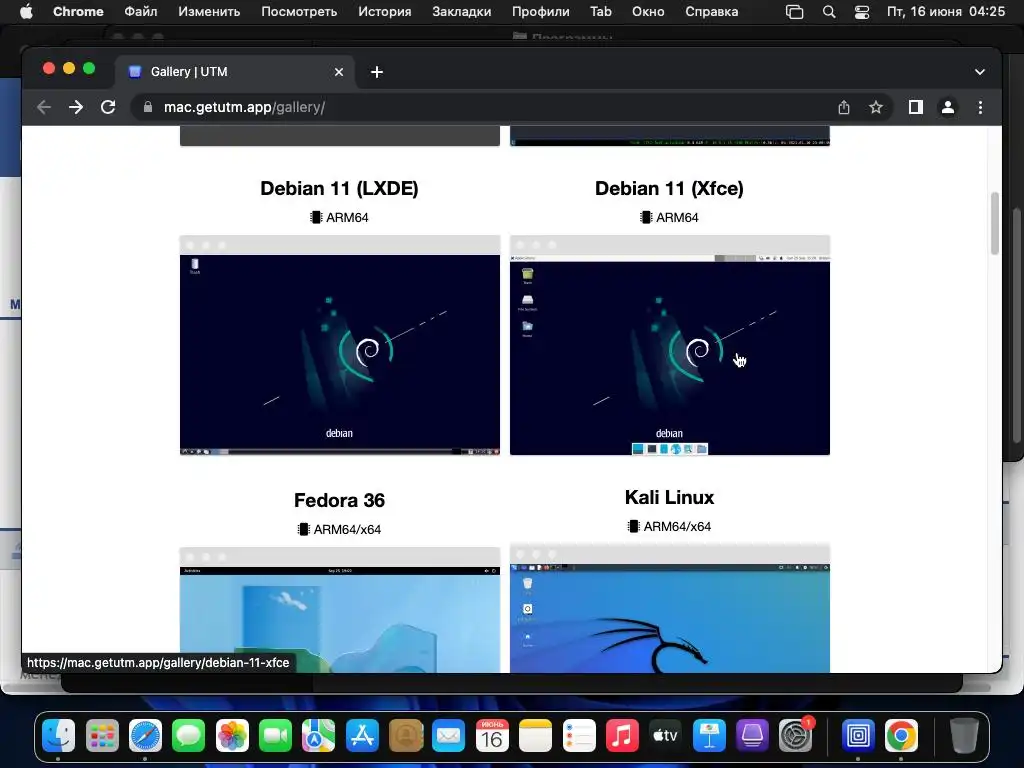
Task: Open Control Center in the menu bar
Action: (862, 12)
